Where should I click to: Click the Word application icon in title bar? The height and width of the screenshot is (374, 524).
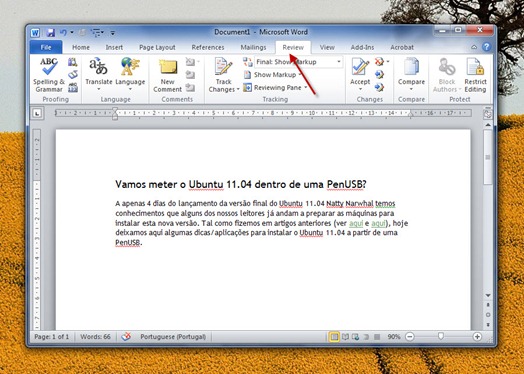[x=35, y=33]
